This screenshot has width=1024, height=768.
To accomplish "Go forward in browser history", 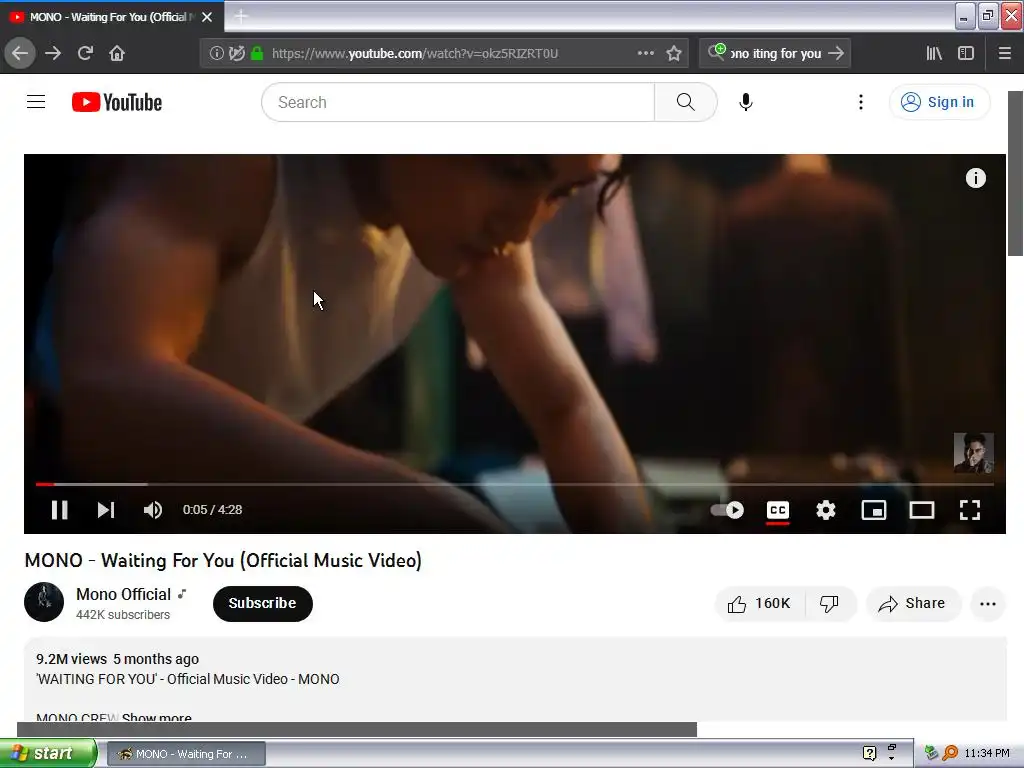I will (x=53, y=54).
